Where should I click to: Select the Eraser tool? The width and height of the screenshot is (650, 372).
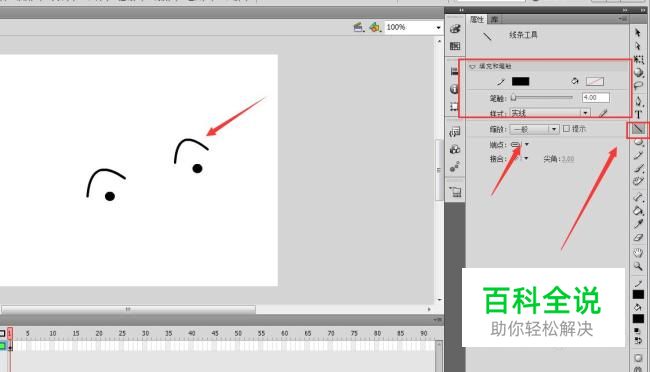tap(638, 238)
